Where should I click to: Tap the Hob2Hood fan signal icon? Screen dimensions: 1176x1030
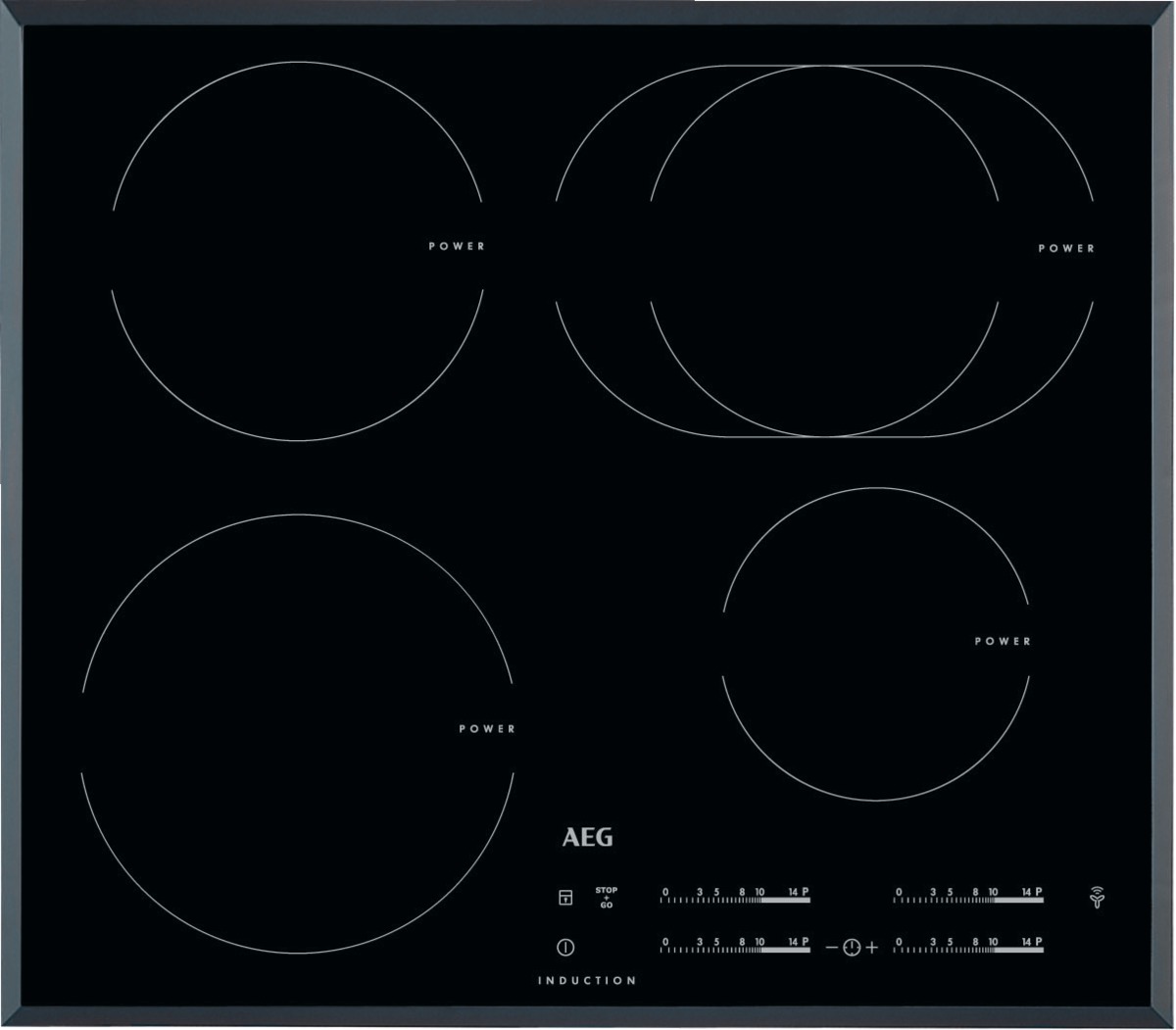tap(1095, 898)
